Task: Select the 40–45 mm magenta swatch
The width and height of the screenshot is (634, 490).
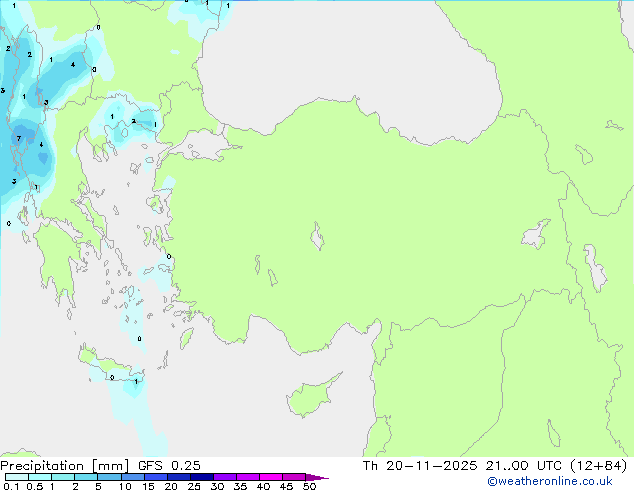Action: 271,477
